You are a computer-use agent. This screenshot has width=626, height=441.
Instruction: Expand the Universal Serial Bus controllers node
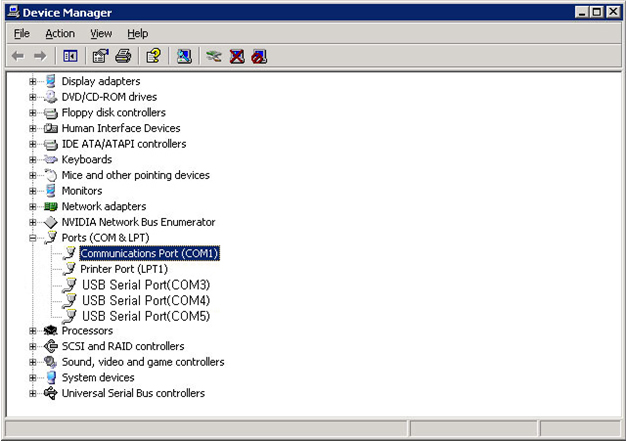33,394
